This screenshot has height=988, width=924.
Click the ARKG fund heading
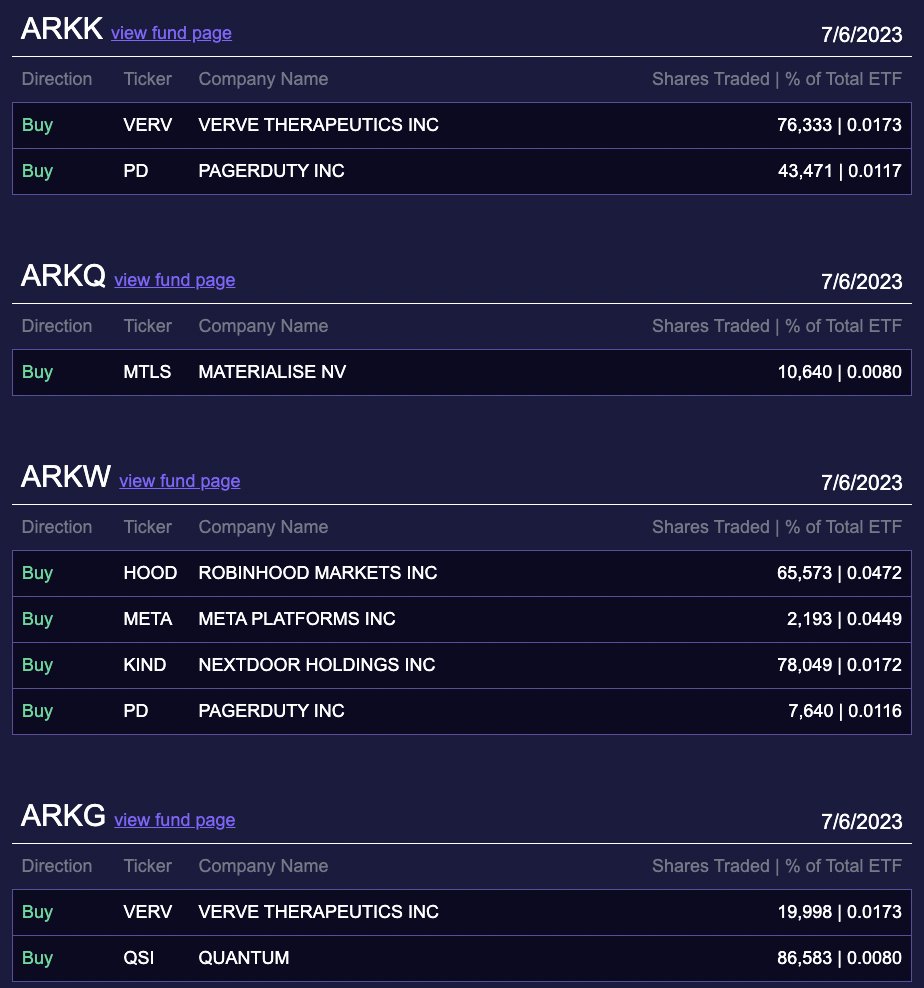63,816
